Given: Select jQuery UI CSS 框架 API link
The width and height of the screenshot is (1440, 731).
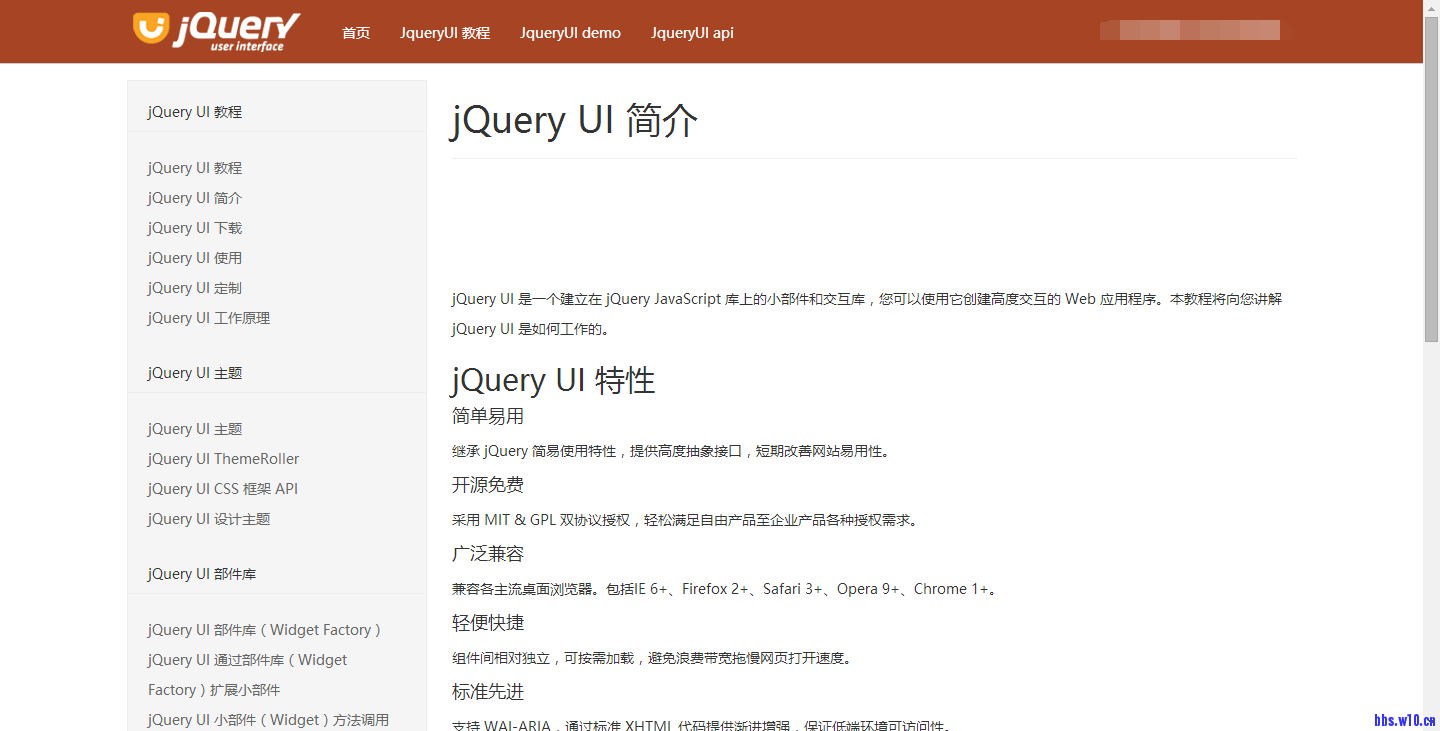Looking at the screenshot, I should [223, 489].
